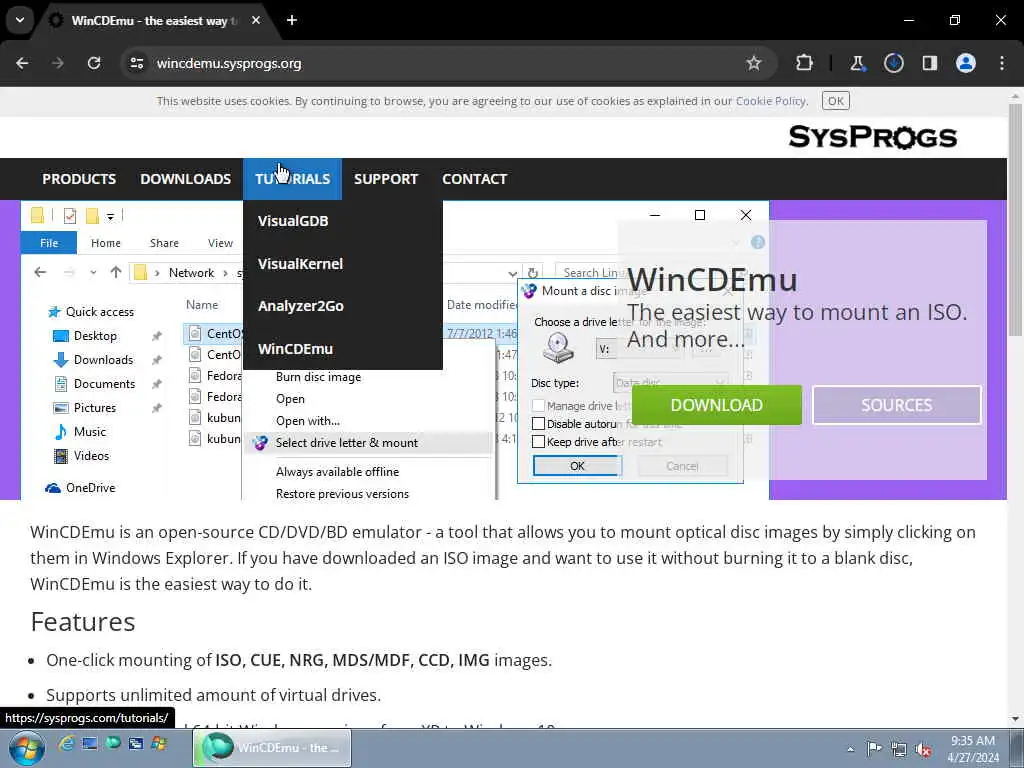1024x768 pixels.
Task: Bookmark this page with the star
Action: coord(754,63)
